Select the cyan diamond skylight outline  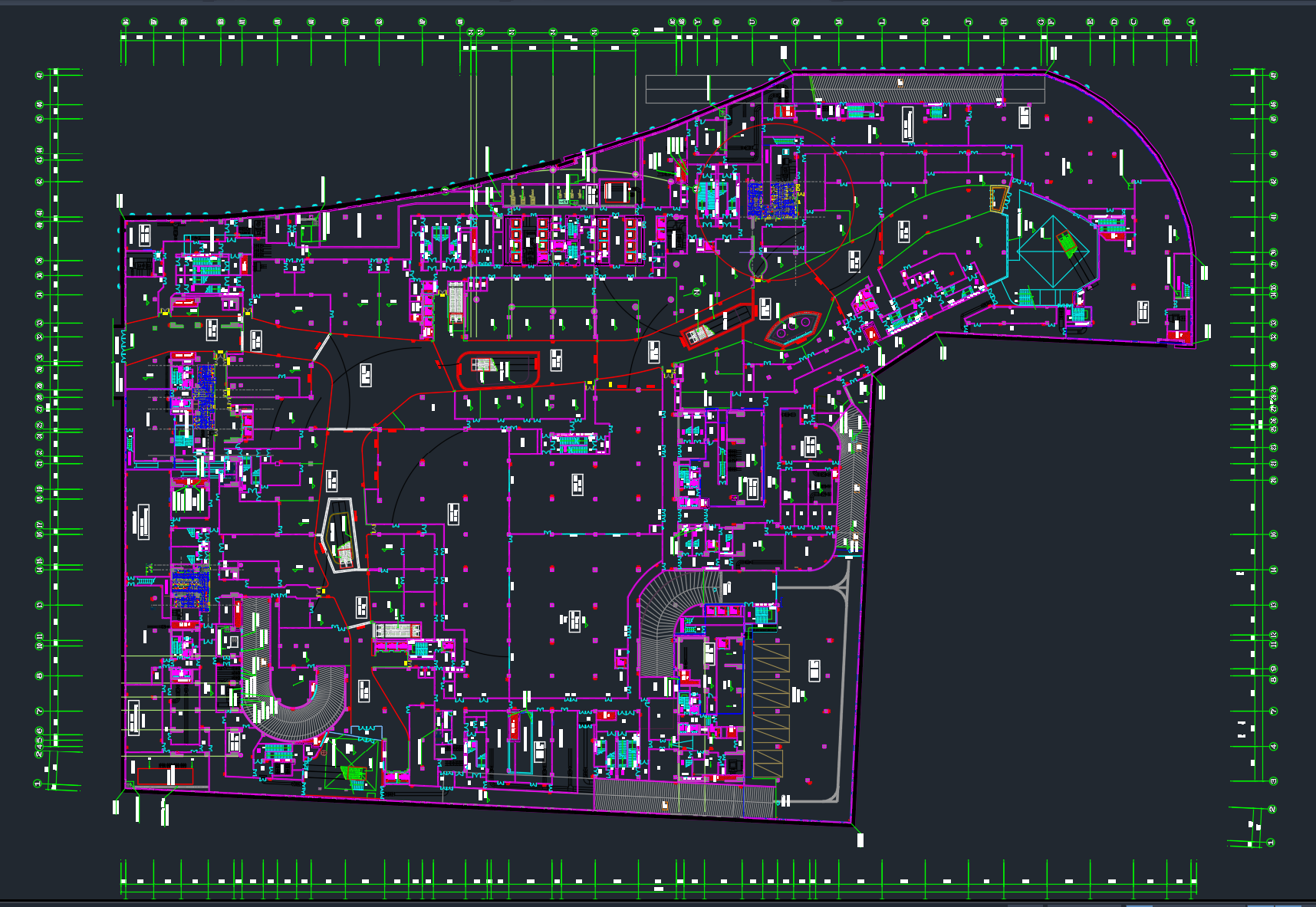point(1054,252)
